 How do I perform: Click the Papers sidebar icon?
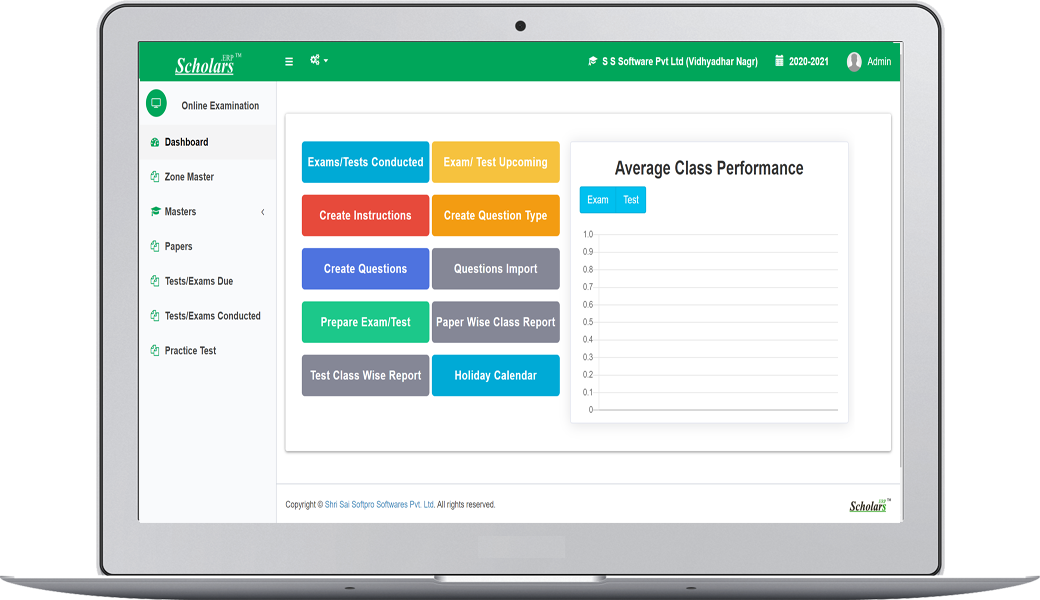155,246
